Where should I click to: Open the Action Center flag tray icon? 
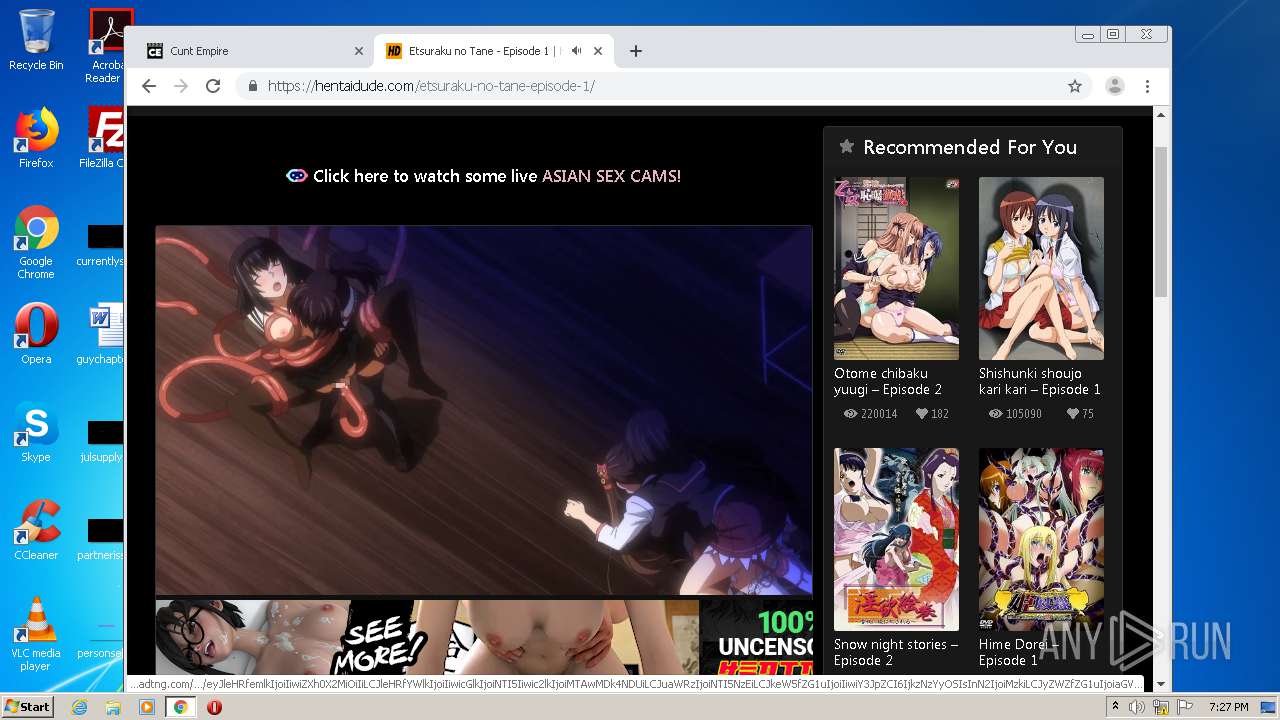click(x=1185, y=707)
